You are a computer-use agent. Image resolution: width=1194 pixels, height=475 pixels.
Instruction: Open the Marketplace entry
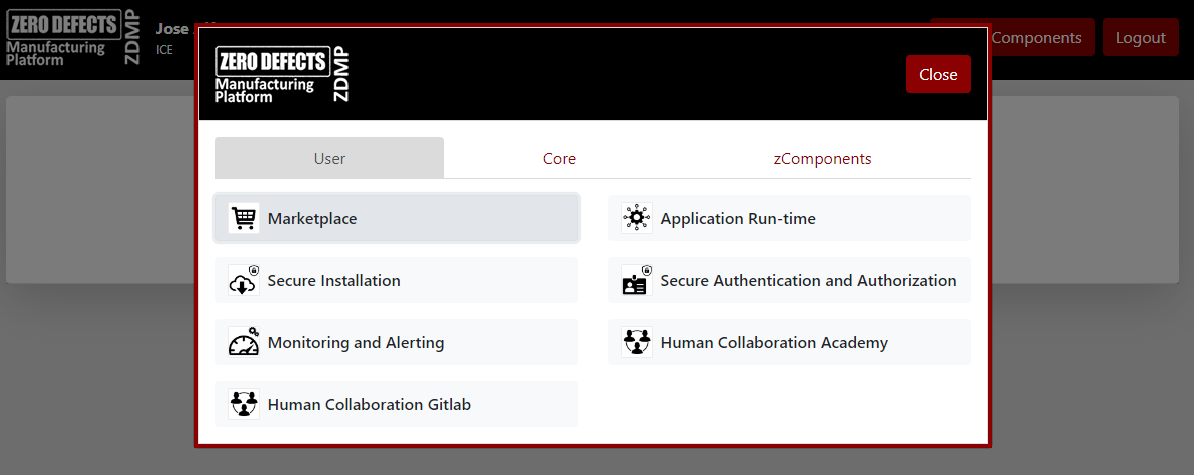[x=397, y=218]
